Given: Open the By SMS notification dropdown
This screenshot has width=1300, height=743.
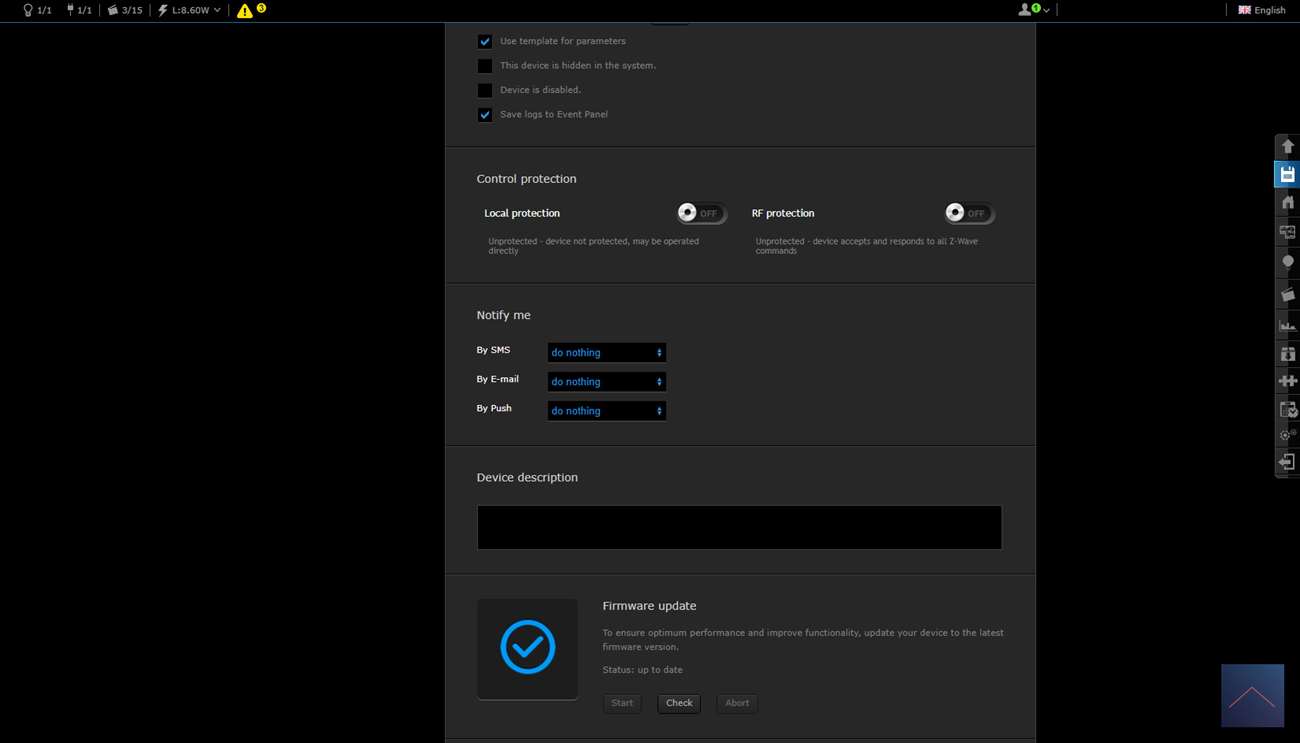Looking at the screenshot, I should [606, 353].
